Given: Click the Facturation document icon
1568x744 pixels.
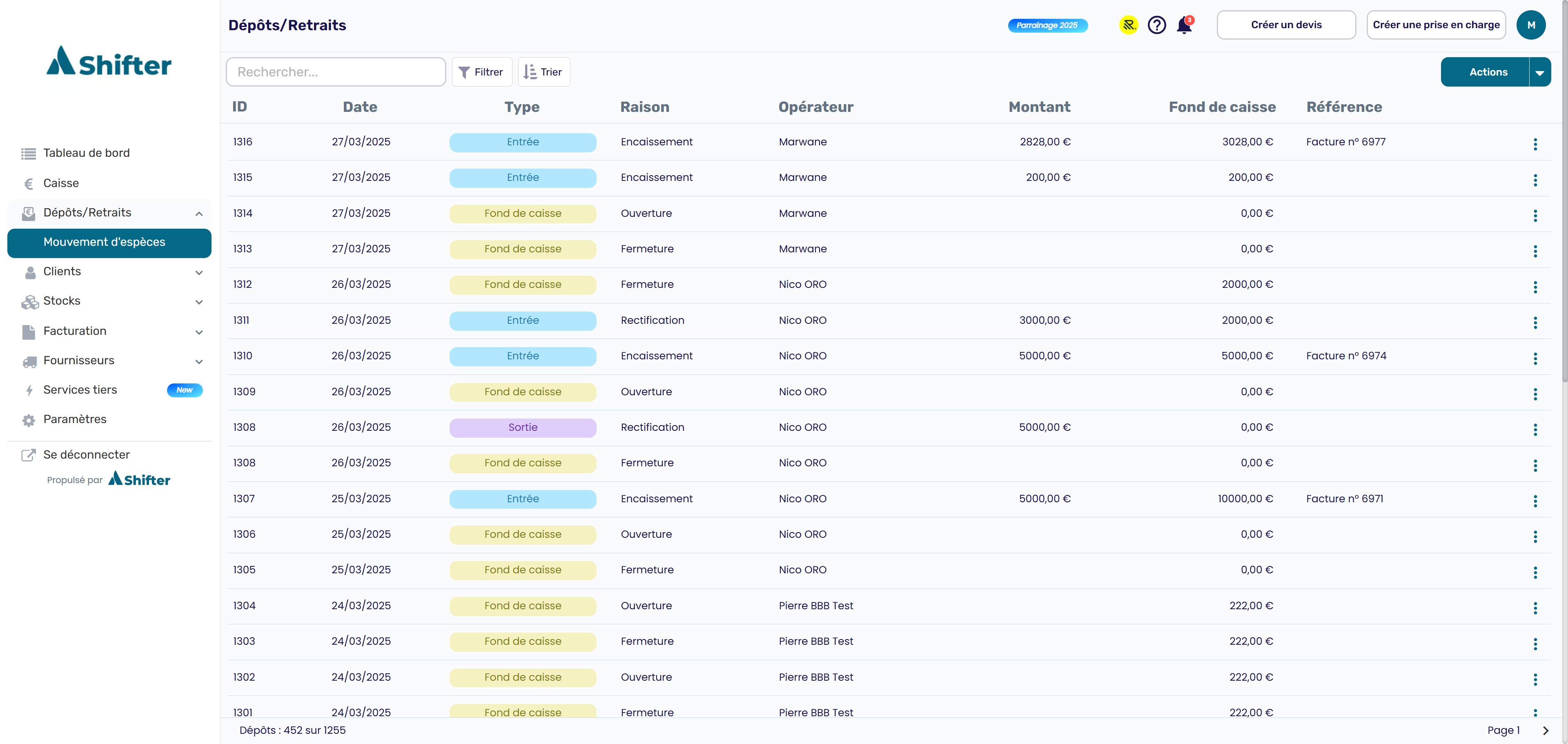Looking at the screenshot, I should tap(29, 332).
